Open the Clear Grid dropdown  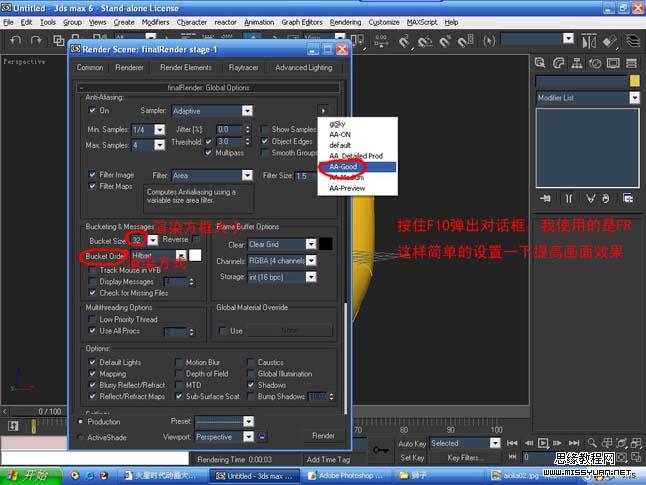click(282, 244)
